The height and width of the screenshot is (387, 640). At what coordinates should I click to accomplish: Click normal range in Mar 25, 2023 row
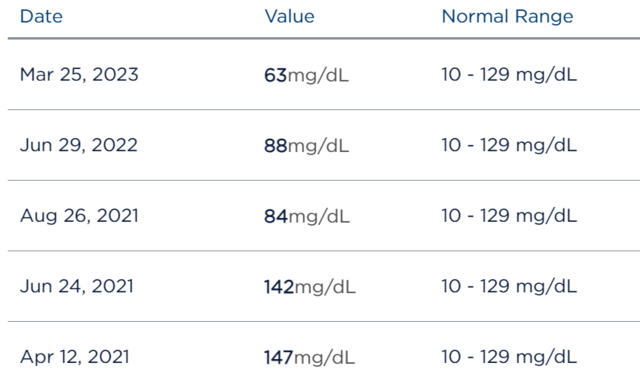(x=509, y=75)
